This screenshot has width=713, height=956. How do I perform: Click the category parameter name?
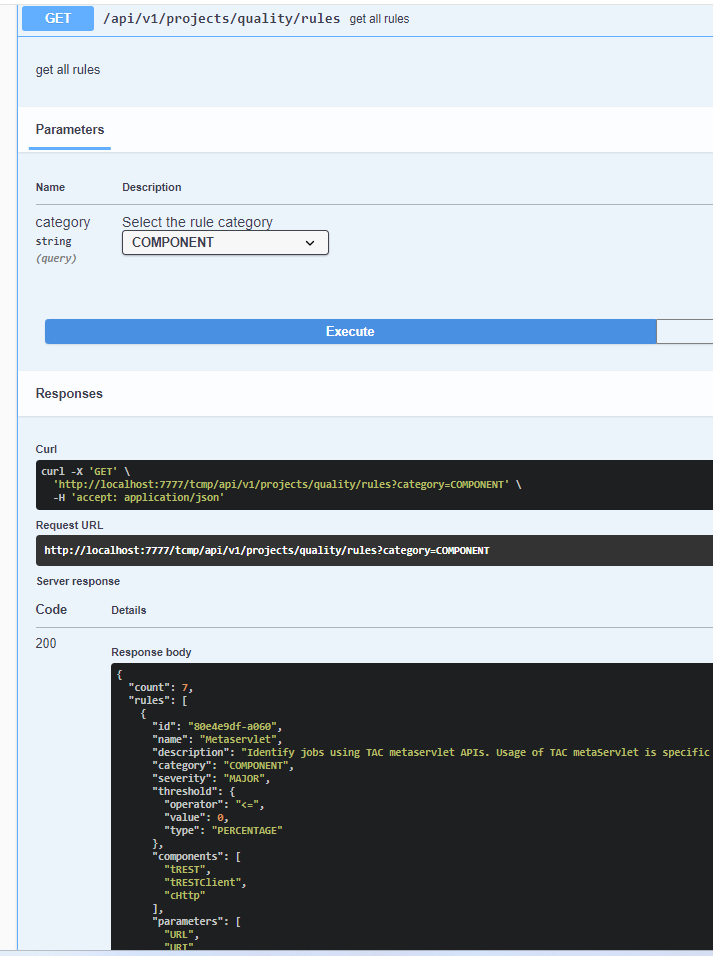[63, 221]
